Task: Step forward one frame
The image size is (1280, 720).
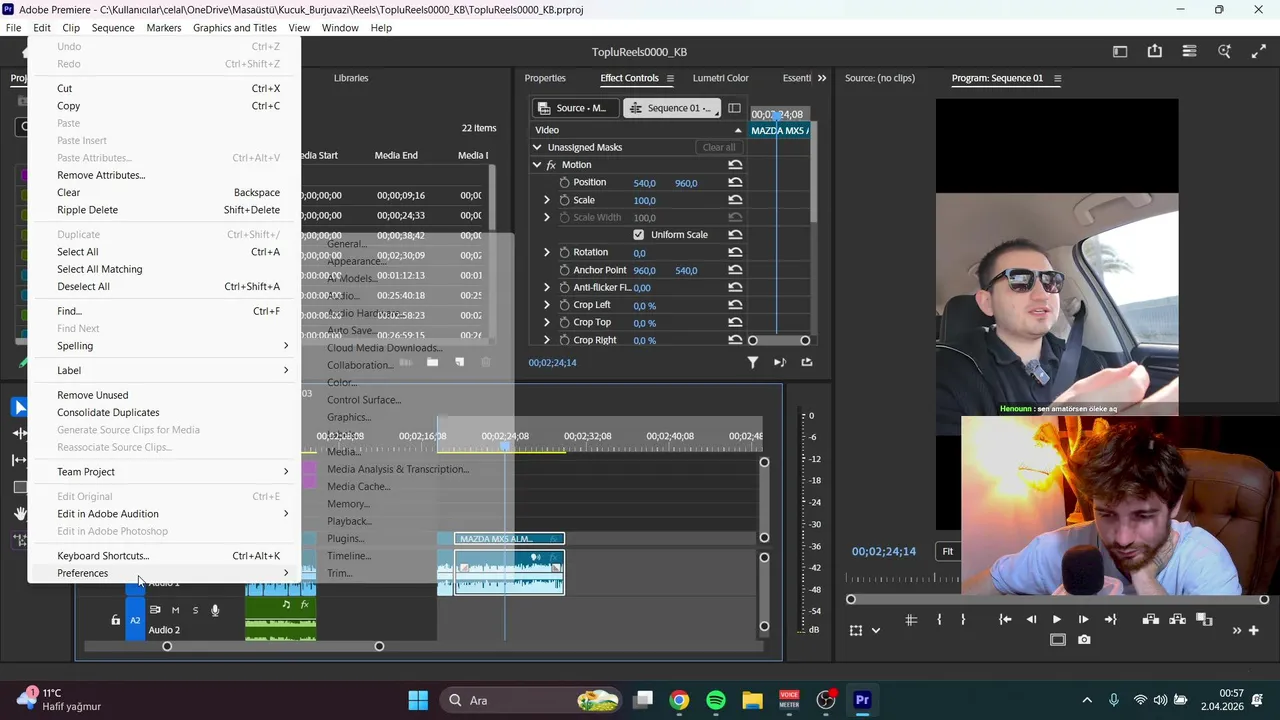Action: [1083, 620]
